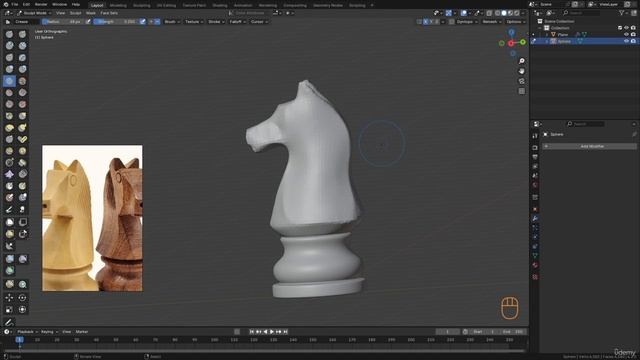
Task: Open the Mask header menu
Action: click(x=91, y=13)
